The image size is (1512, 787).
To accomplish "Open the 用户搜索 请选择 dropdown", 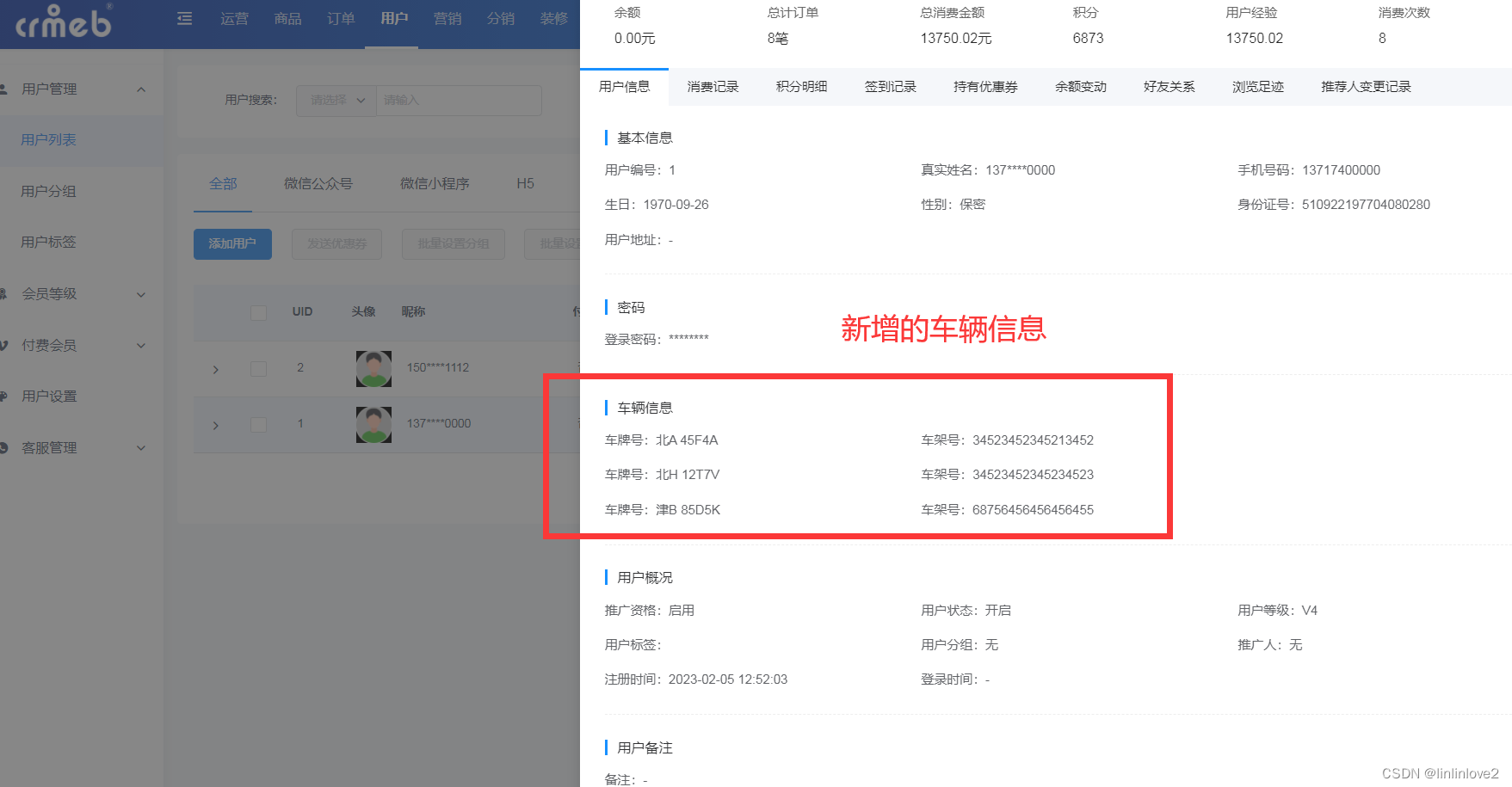I will tap(336, 100).
